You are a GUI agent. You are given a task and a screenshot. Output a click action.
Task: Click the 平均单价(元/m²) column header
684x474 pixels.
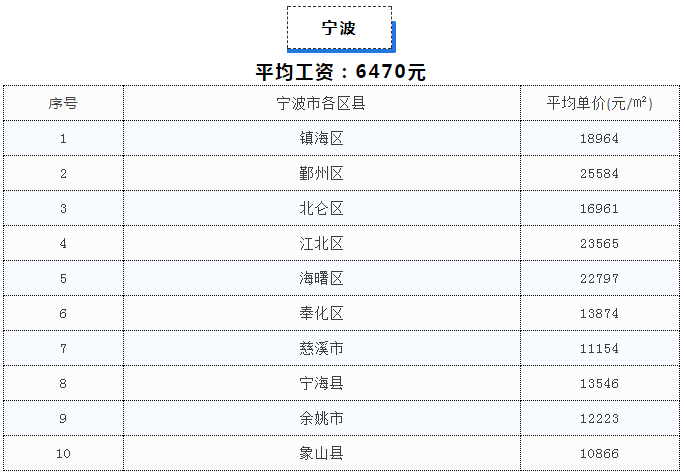(x=600, y=103)
